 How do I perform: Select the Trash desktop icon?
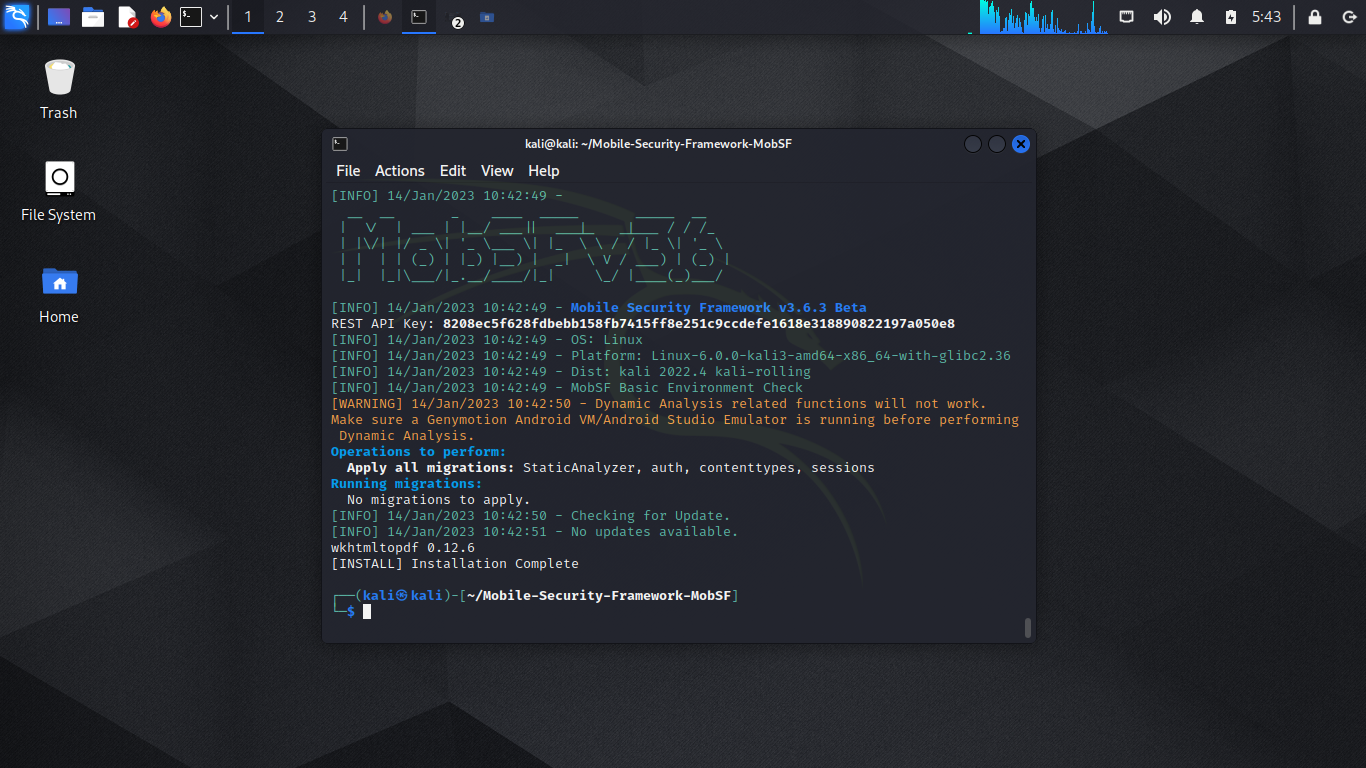[59, 89]
